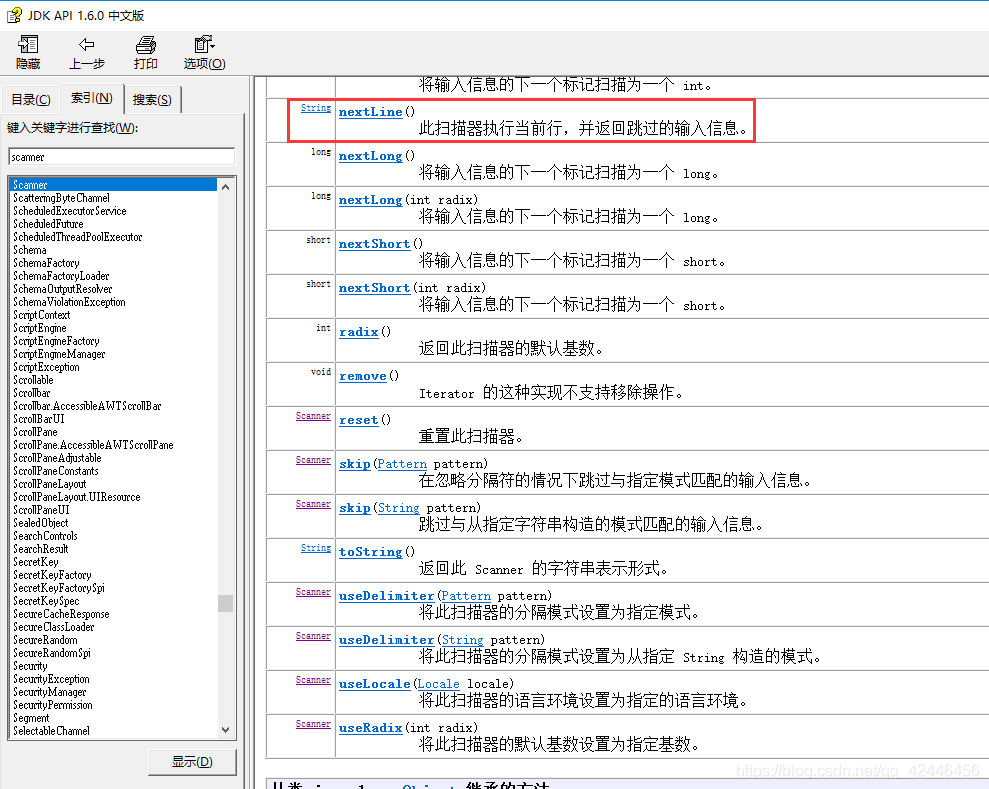Select SelectableChannel in the index list

(x=51, y=731)
